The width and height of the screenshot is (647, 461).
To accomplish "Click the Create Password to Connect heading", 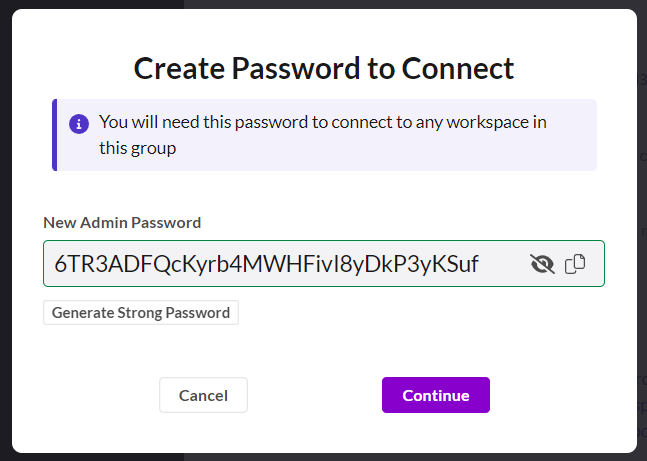I will click(324, 68).
